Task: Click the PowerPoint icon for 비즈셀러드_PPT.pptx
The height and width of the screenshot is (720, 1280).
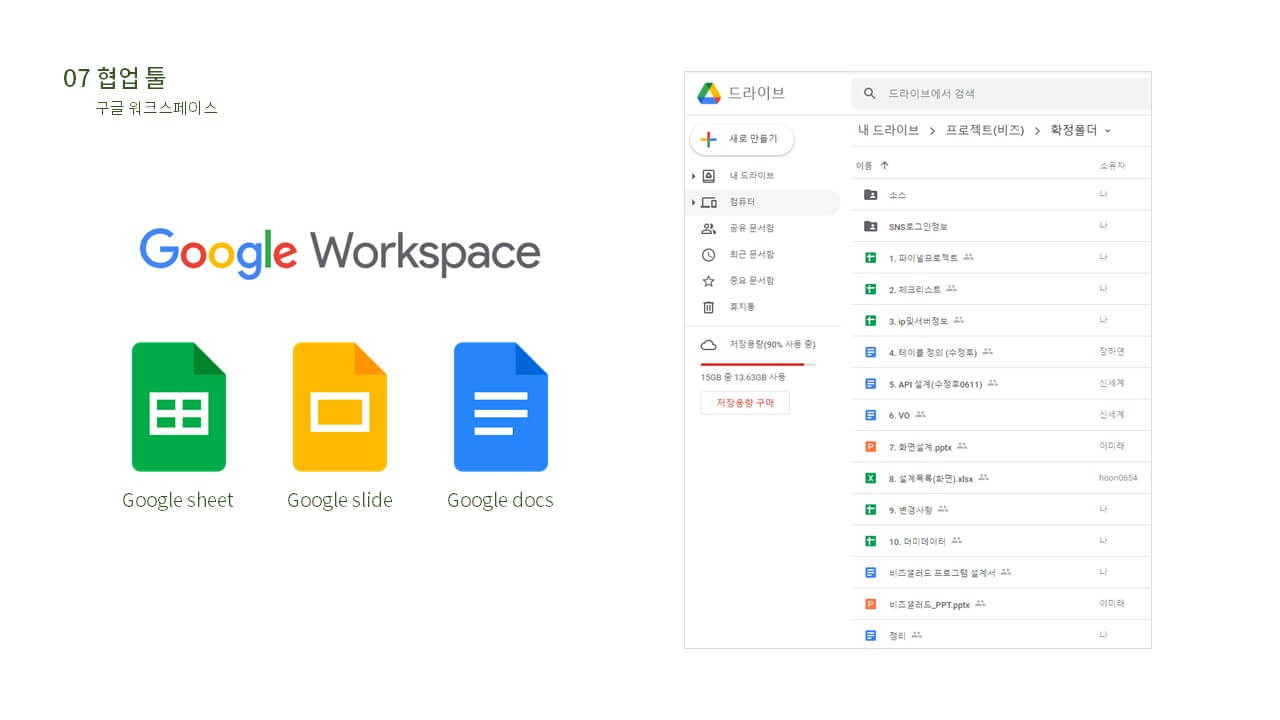Action: [x=870, y=604]
